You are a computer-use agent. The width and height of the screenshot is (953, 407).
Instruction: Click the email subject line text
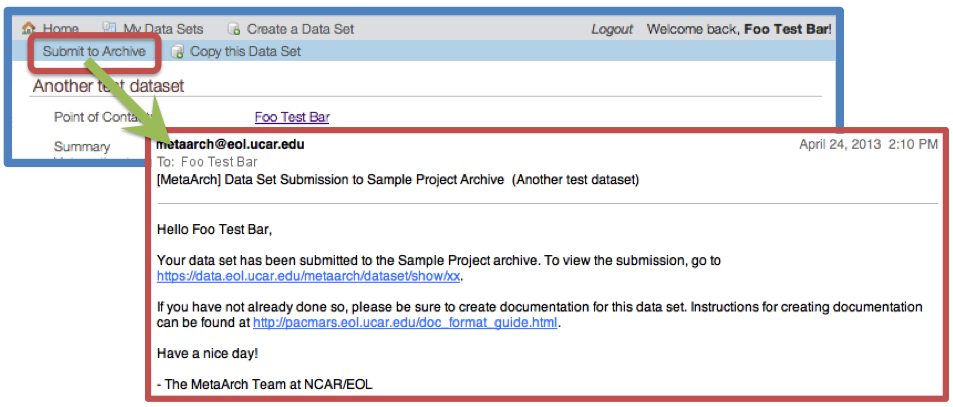tap(397, 180)
